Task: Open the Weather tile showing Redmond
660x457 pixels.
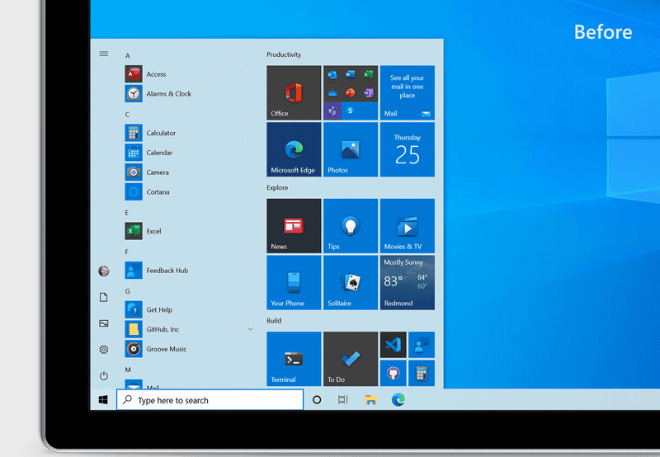Action: click(x=407, y=282)
